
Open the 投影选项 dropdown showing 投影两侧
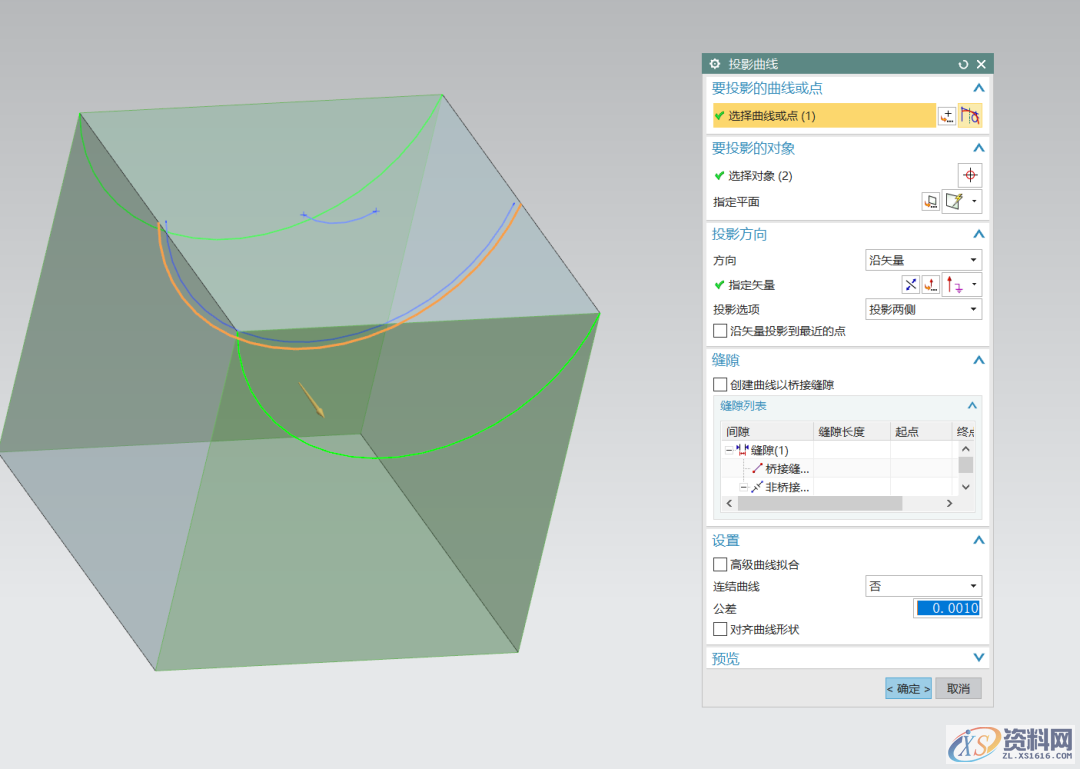tap(923, 309)
